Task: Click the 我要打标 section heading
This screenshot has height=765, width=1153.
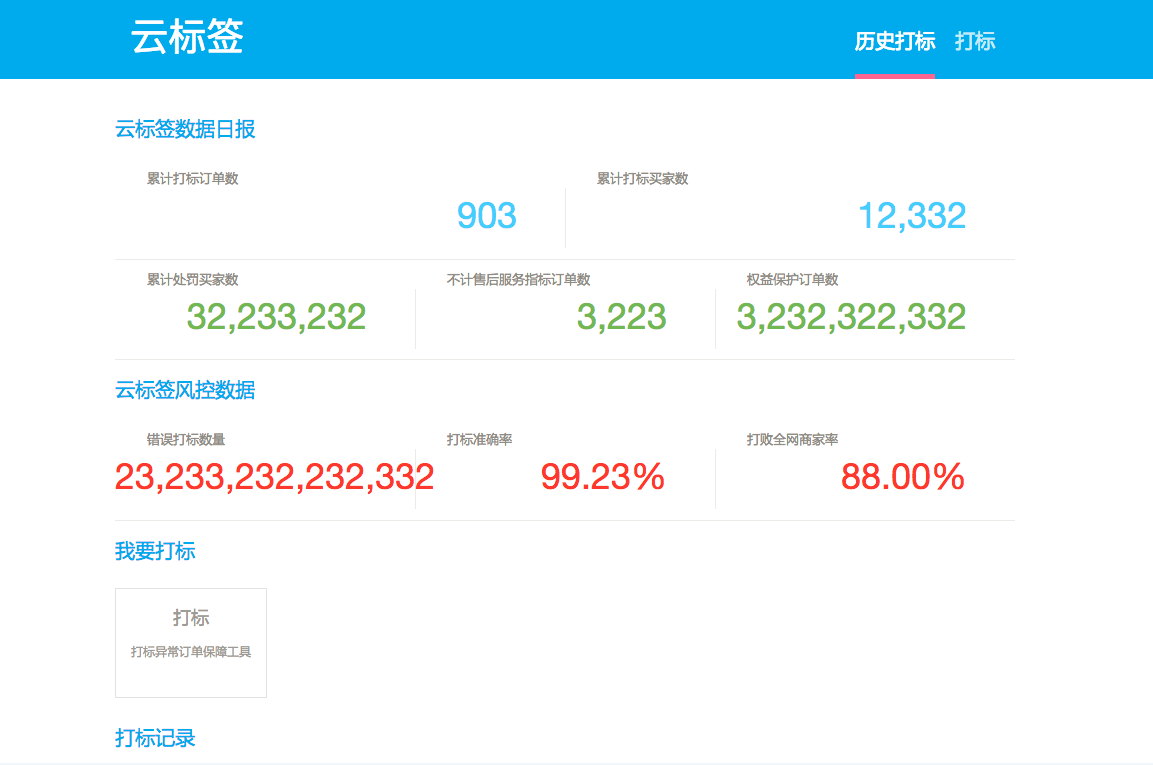Action: (x=156, y=550)
